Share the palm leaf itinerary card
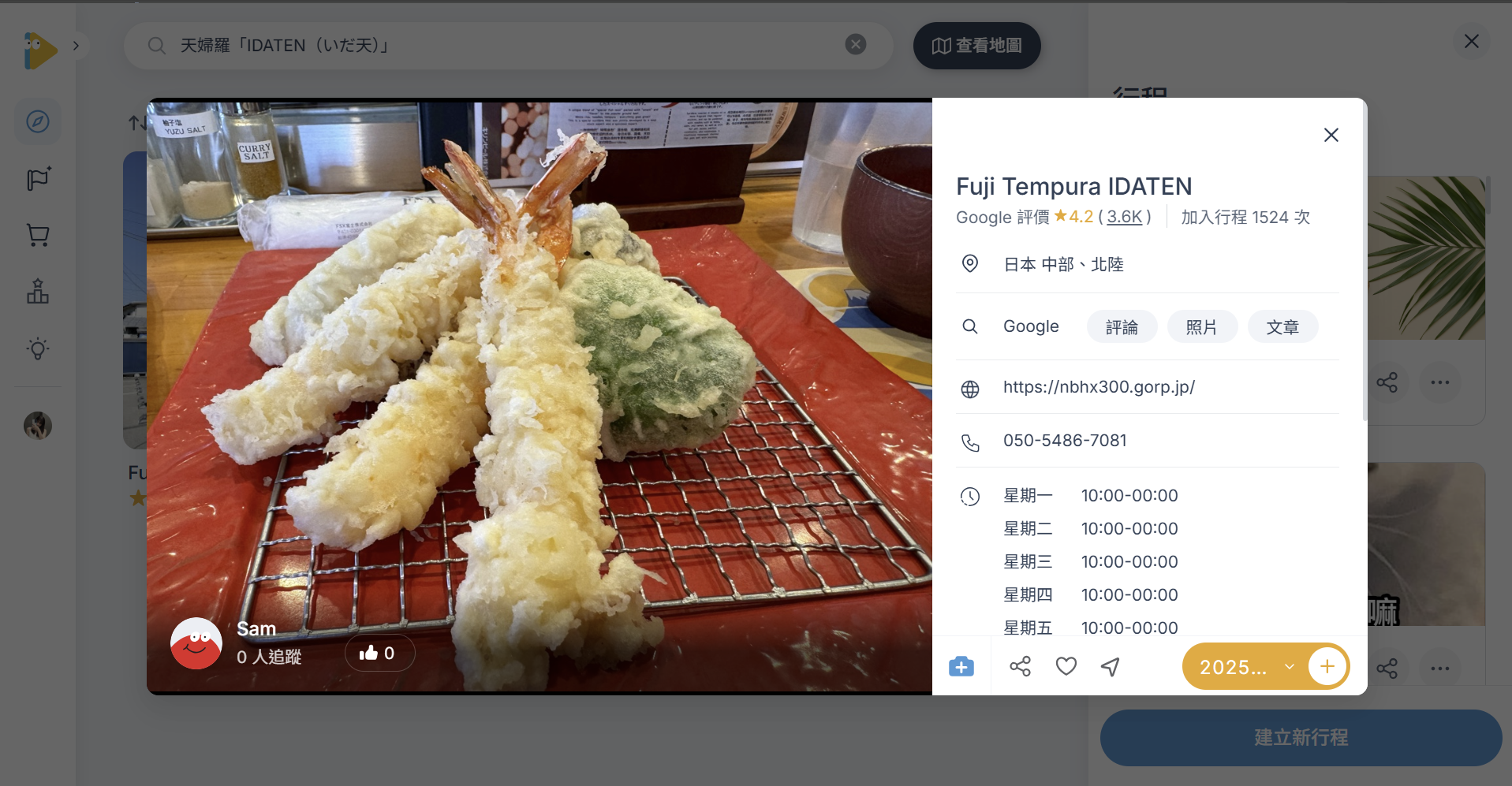 pyautogui.click(x=1387, y=383)
